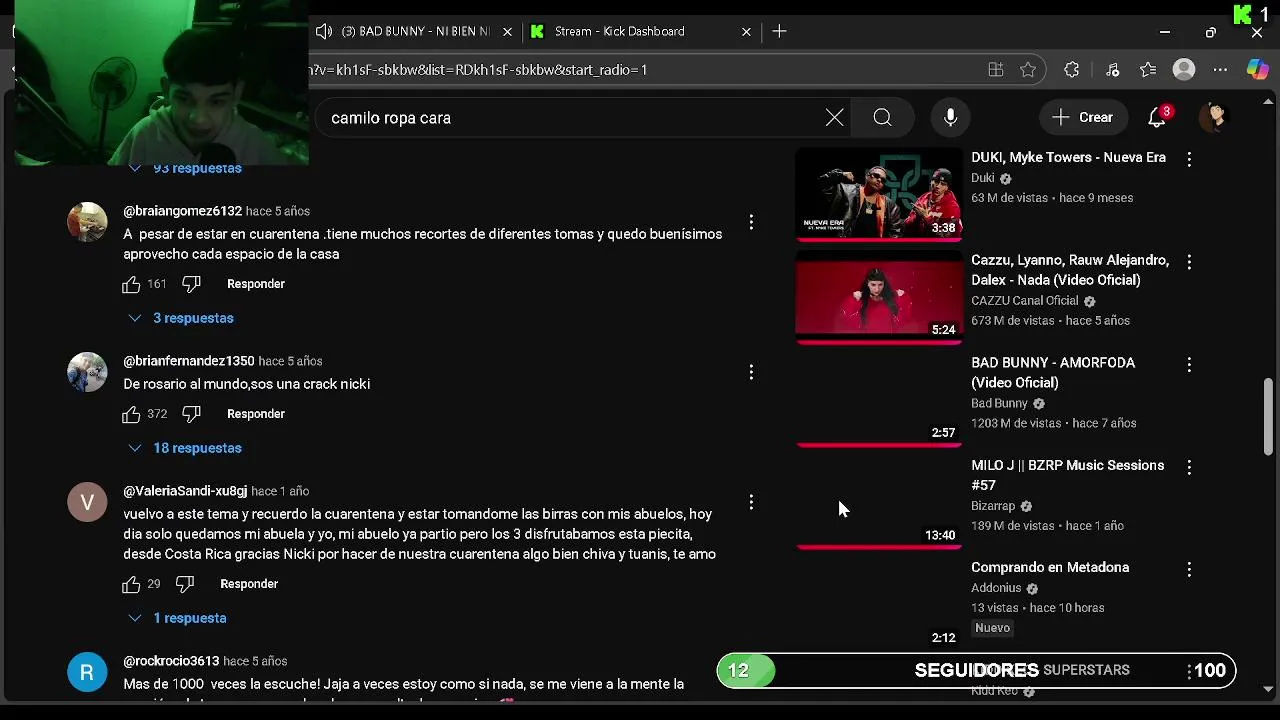Image resolution: width=1280 pixels, height=720 pixels.
Task: Dislike braiangomez6132's comment
Action: click(192, 284)
